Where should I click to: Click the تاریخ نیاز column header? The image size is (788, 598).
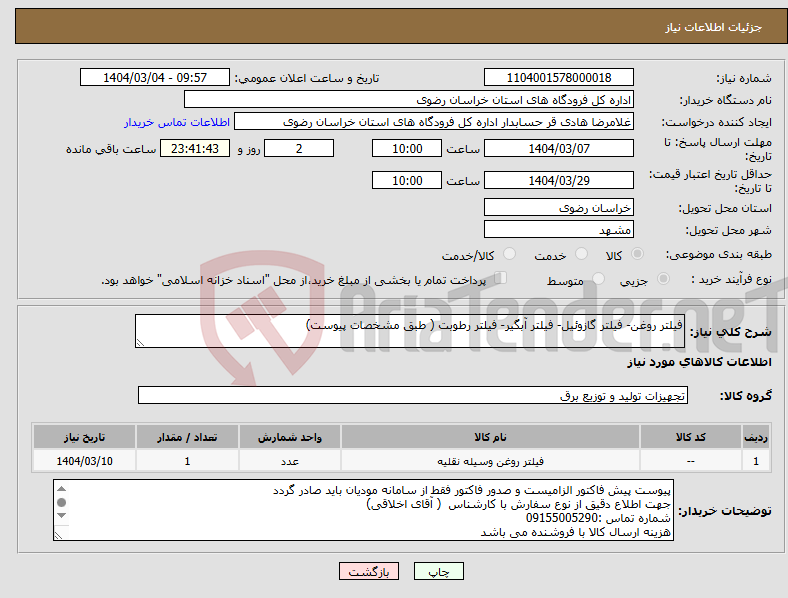coord(84,437)
